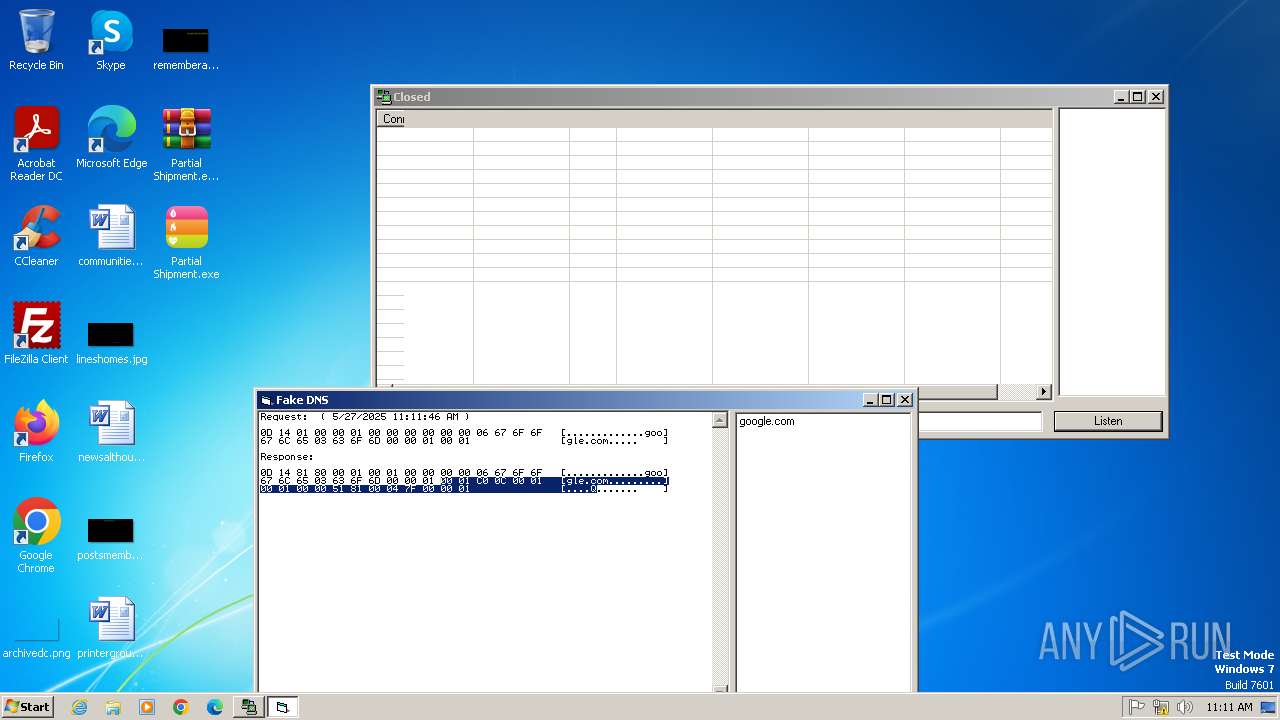Launch Firefox from the desktop
The image size is (1280, 720).
36,432
